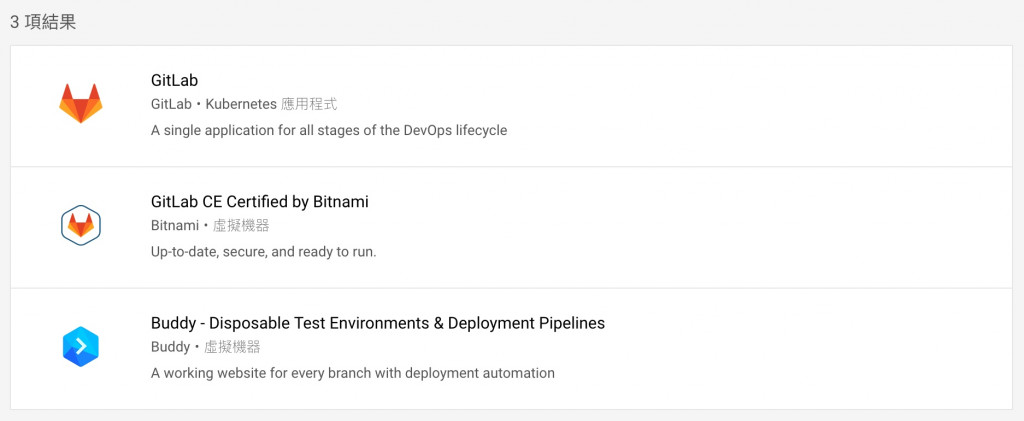Viewport: 1024px width, 421px height.
Task: Click the 3 項結果 results count
Action: 43,22
